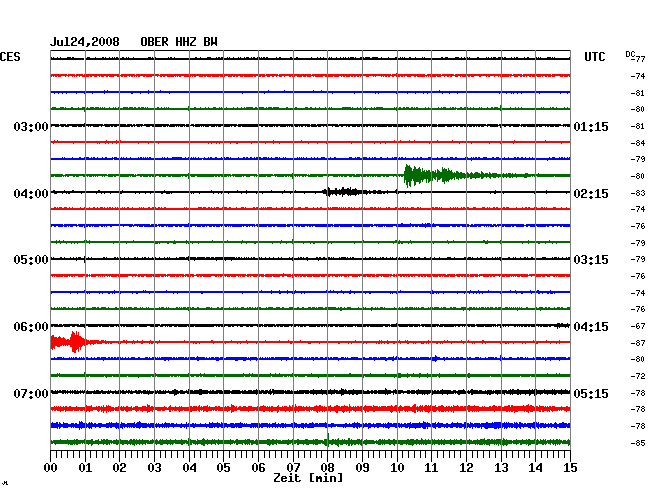Click the Zeit [min] axis title
650x494 pixels.
pyautogui.click(x=308, y=478)
